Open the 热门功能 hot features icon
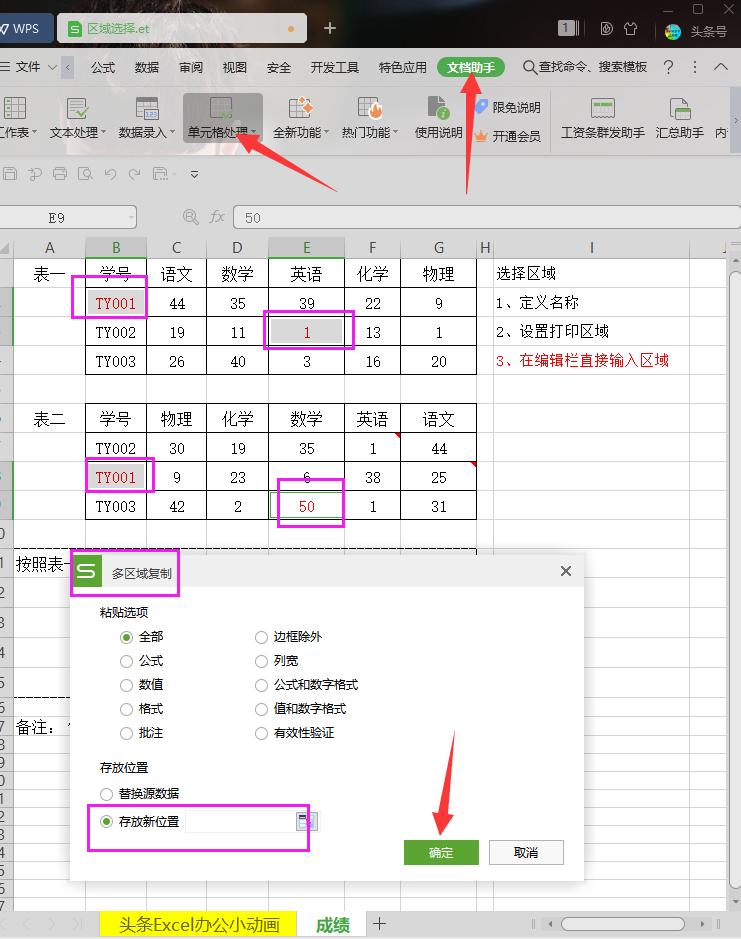The image size is (741, 939). coord(370,118)
